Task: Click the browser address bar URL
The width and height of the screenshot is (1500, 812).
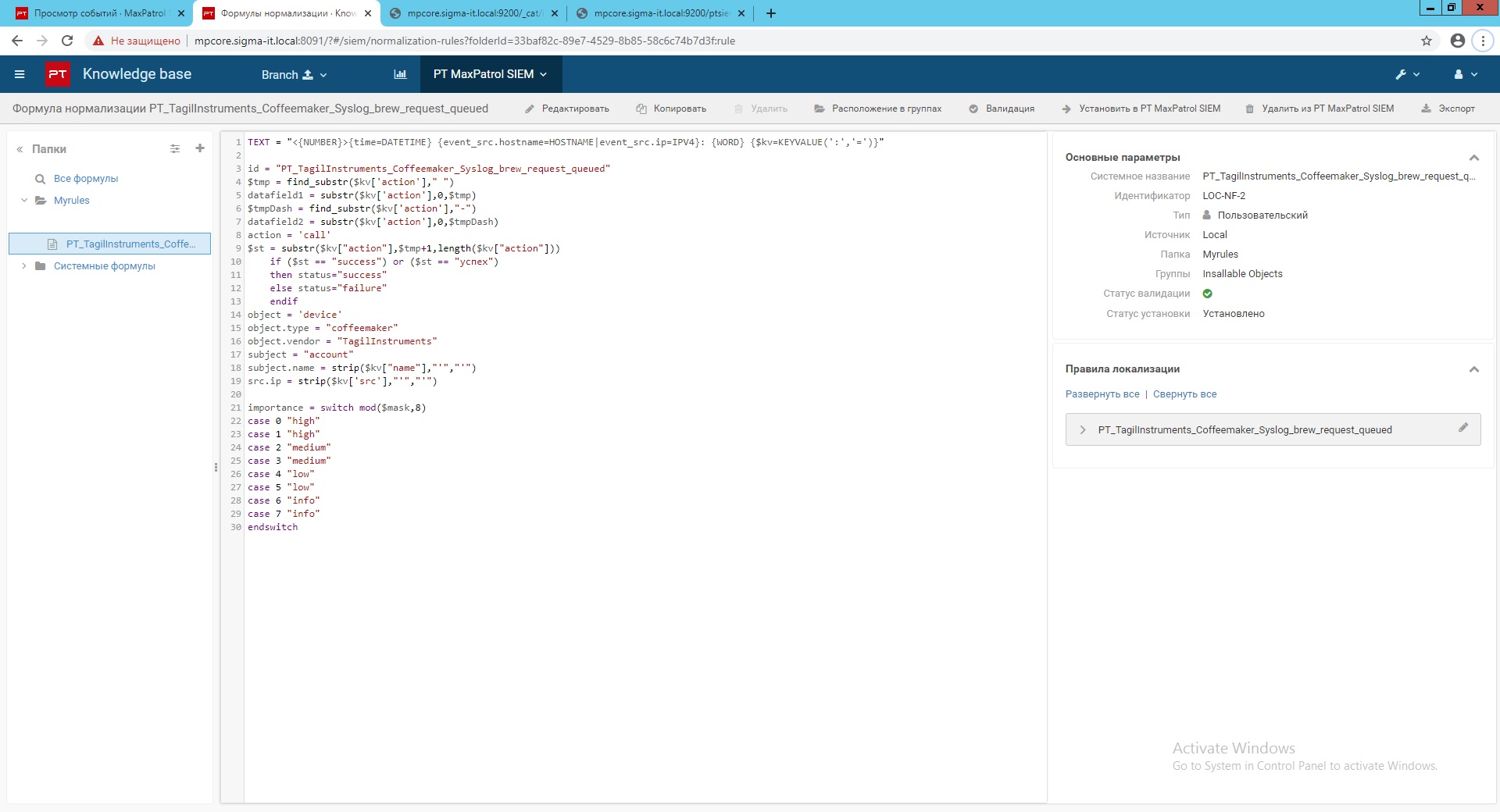Action: point(465,41)
